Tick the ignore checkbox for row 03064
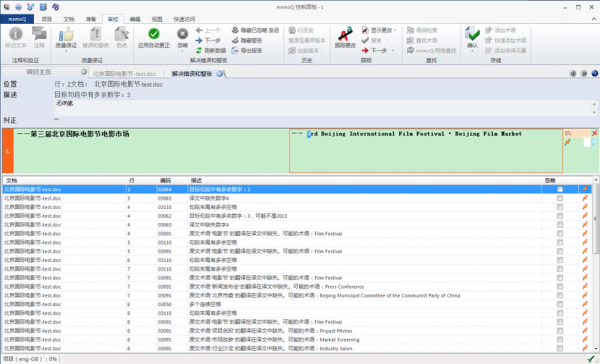The width and height of the screenshot is (600, 364). 560,189
